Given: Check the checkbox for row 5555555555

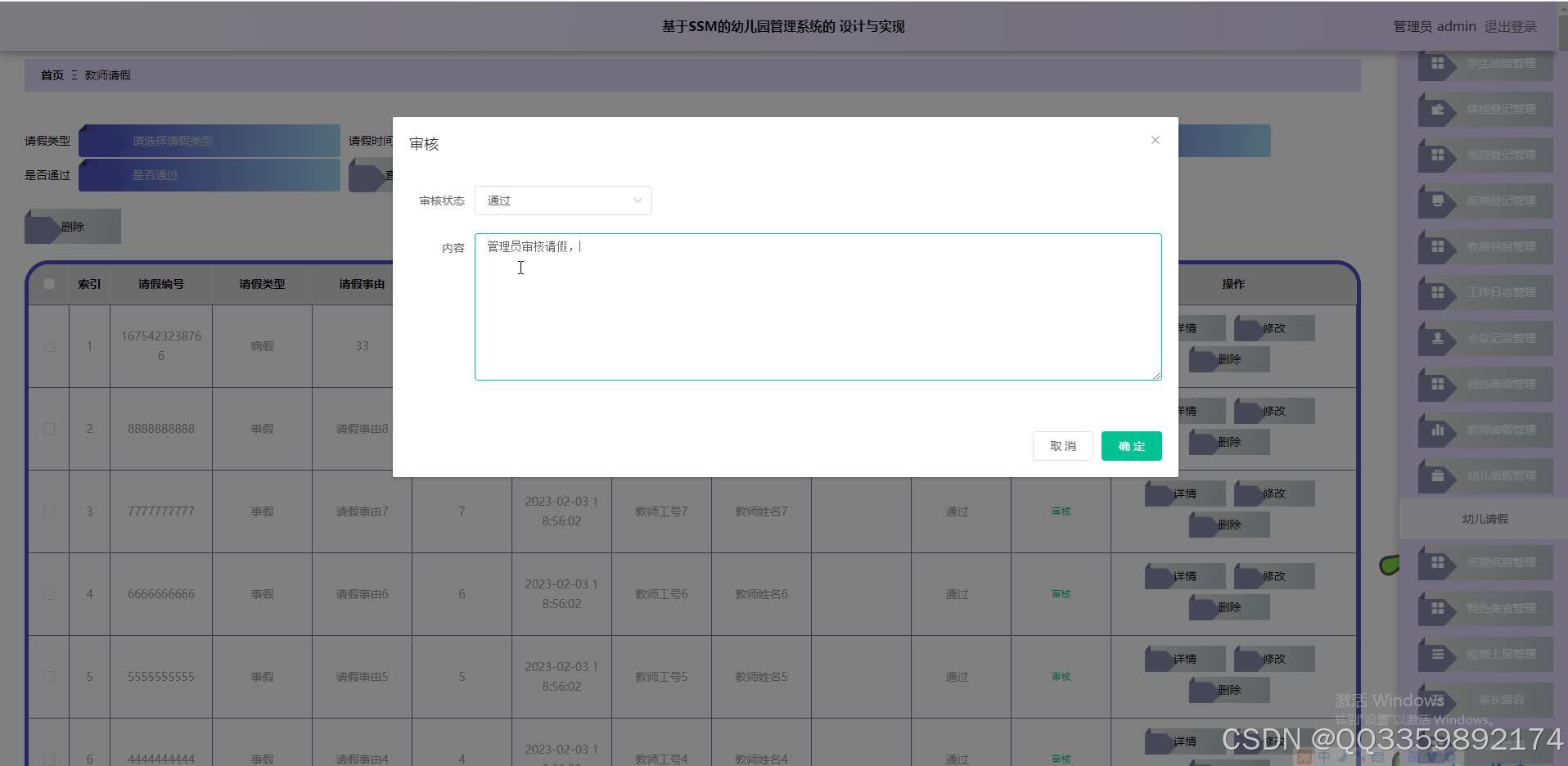Looking at the screenshot, I should [49, 677].
